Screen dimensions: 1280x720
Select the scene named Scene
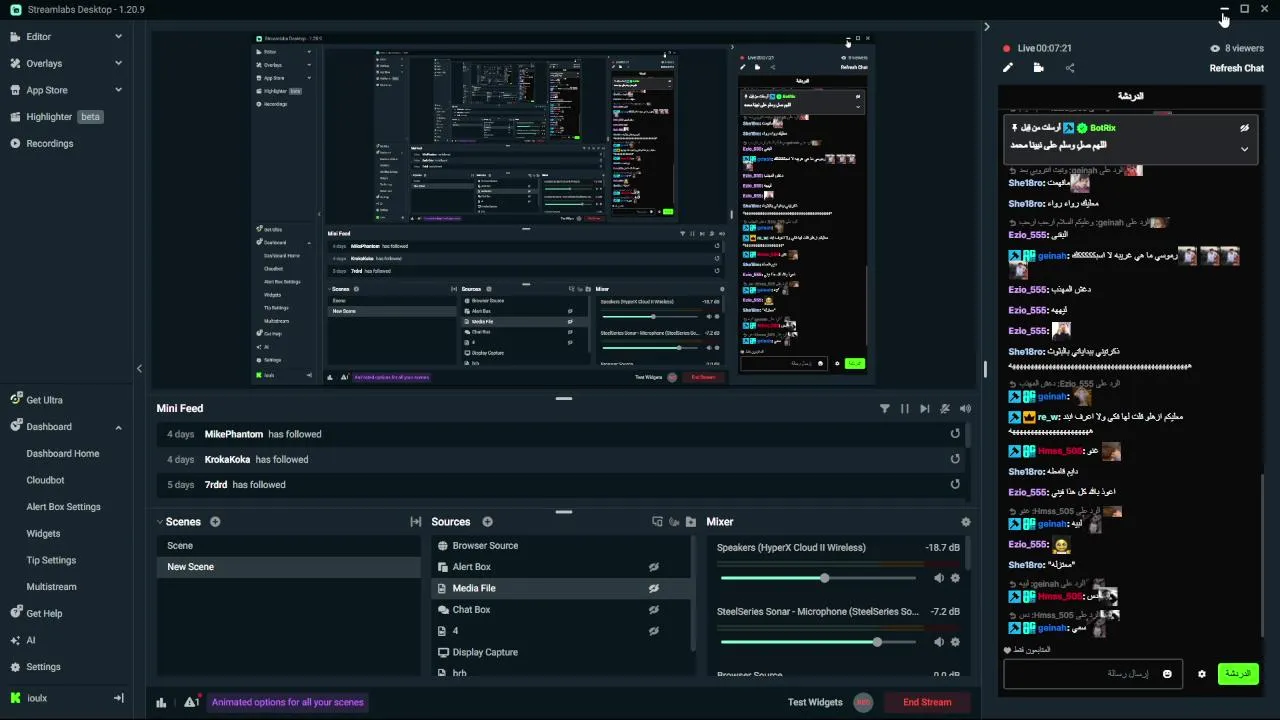click(289, 546)
